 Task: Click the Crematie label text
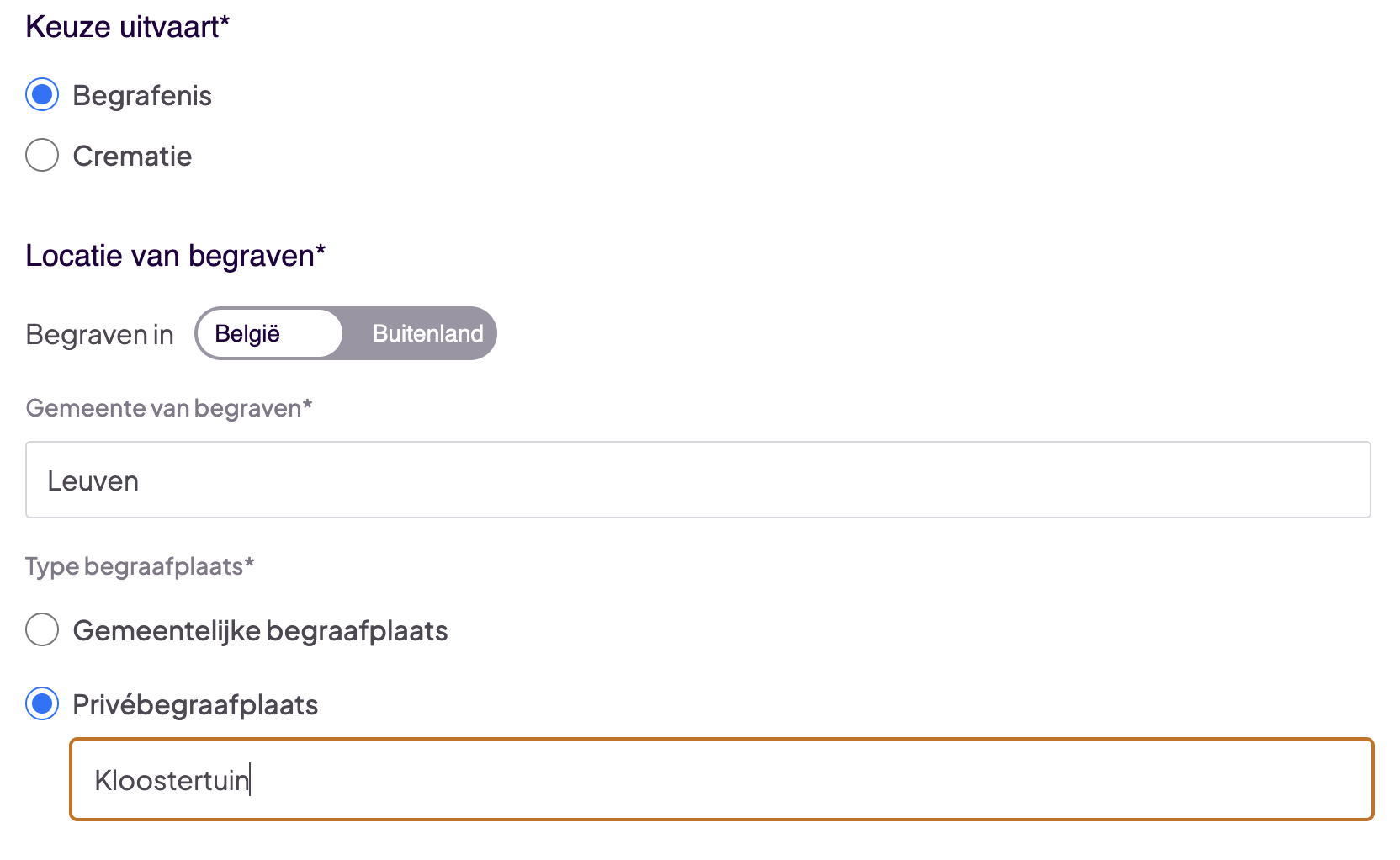(x=132, y=157)
